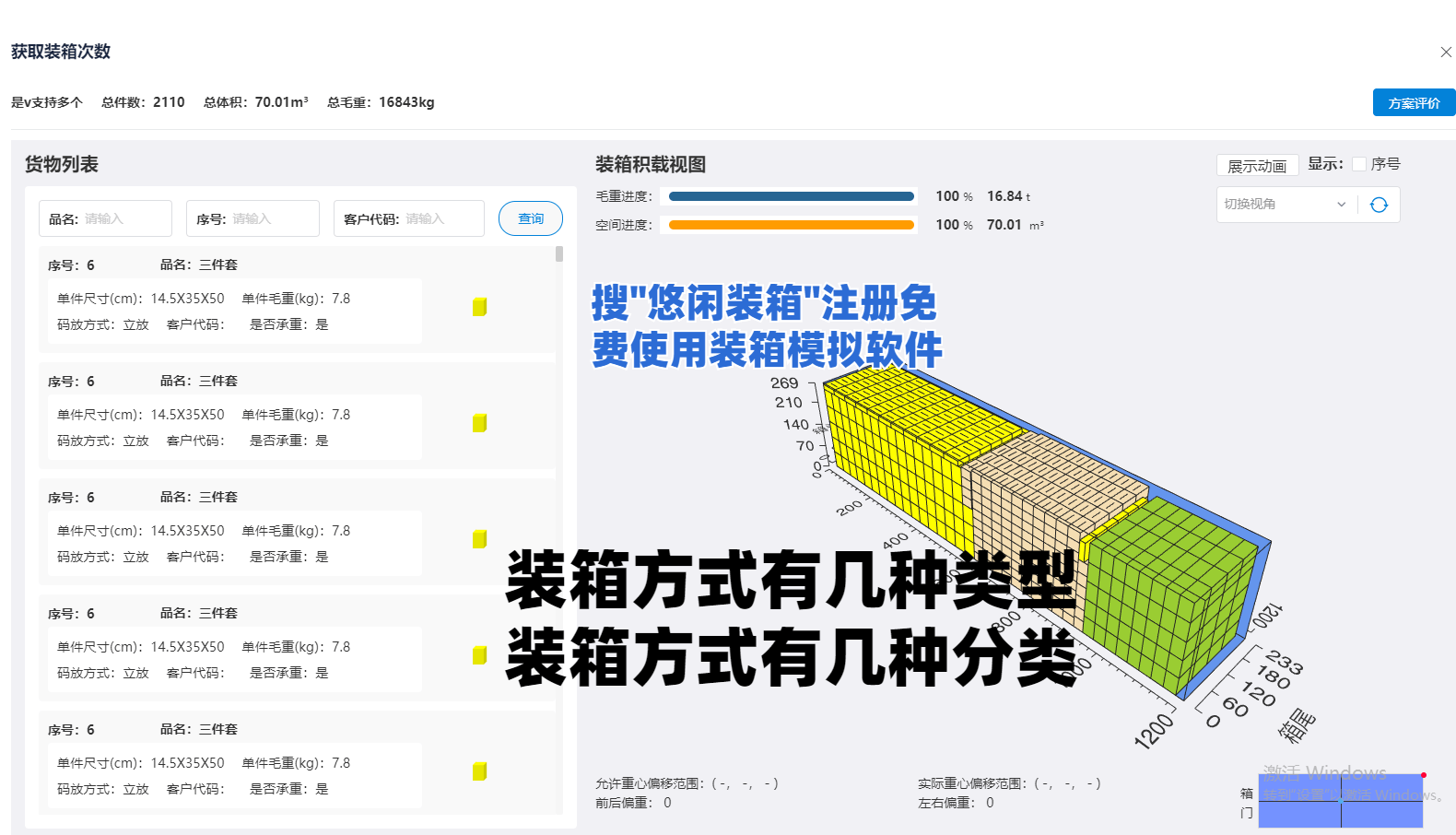Click the yellow cargo block in 3D view
1456x835 pixels.
pos(903,442)
